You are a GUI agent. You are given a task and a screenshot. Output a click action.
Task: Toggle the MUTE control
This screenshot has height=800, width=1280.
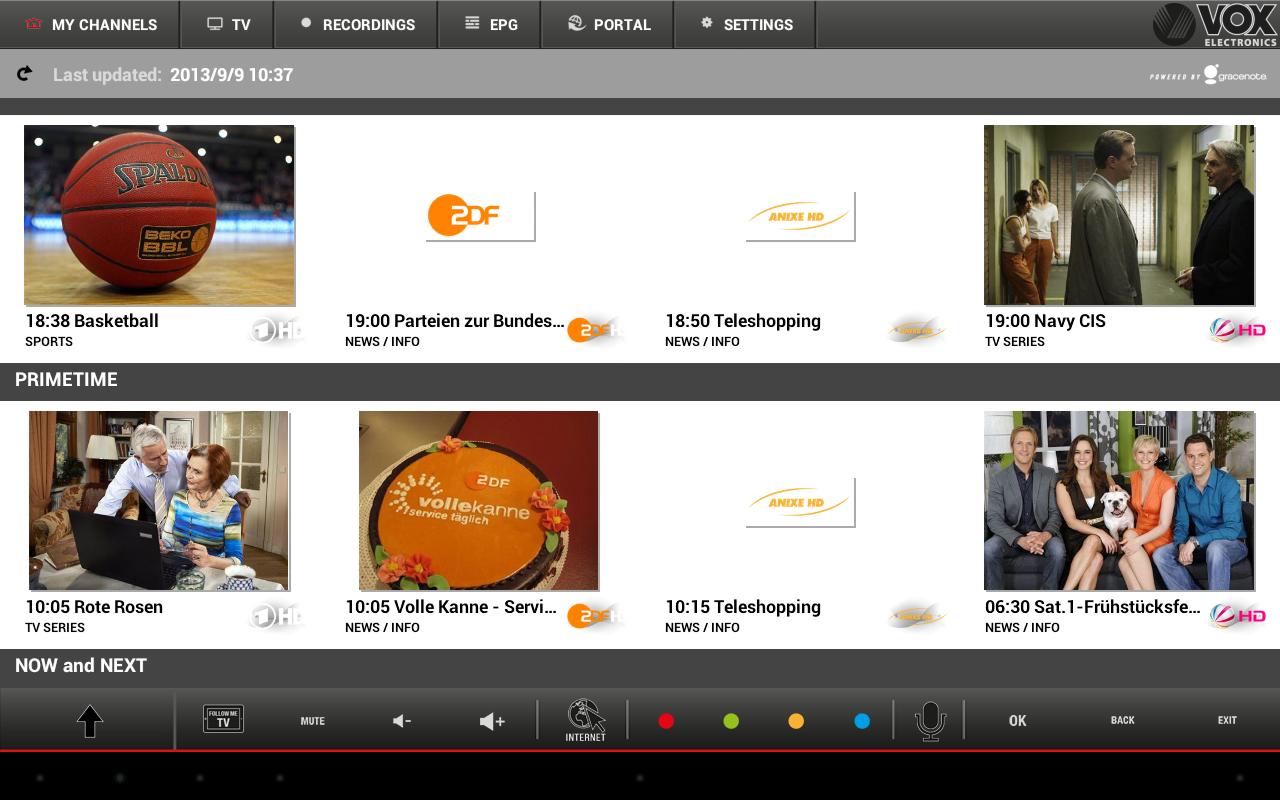point(313,721)
